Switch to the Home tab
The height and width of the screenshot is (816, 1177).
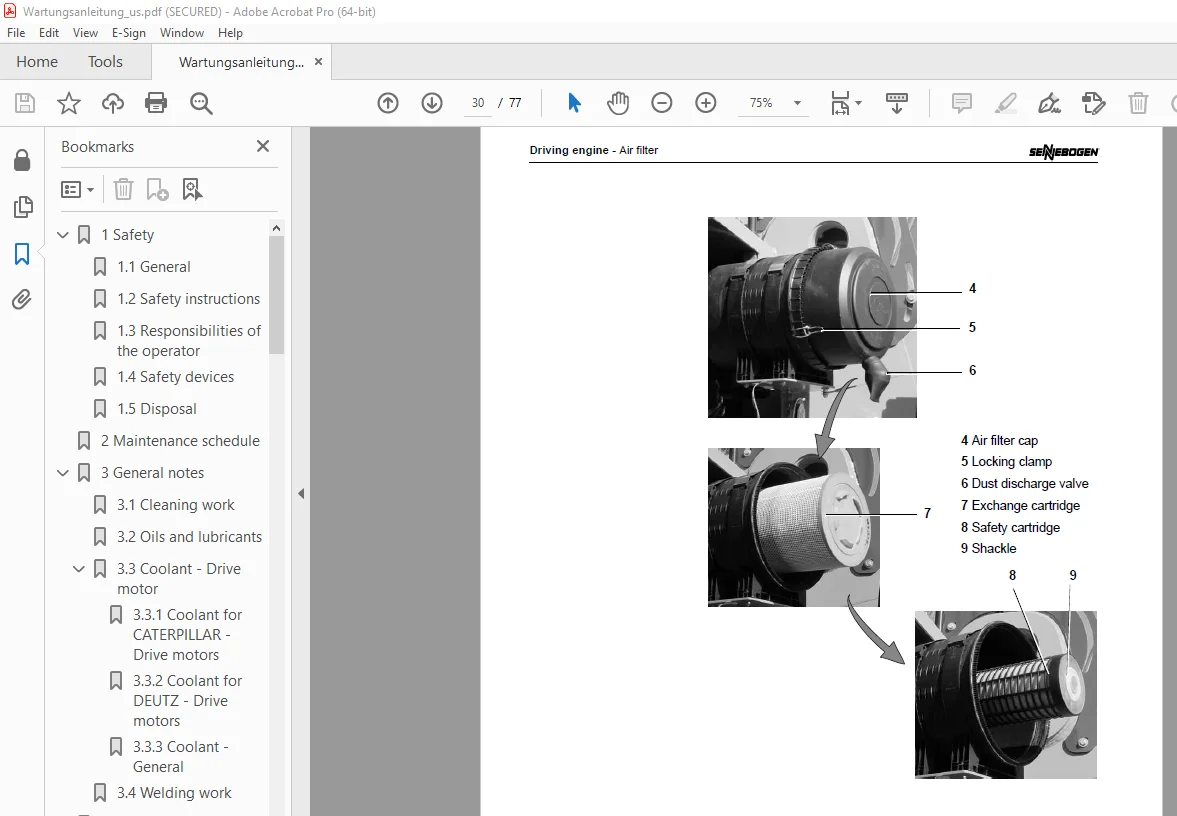tap(37, 62)
